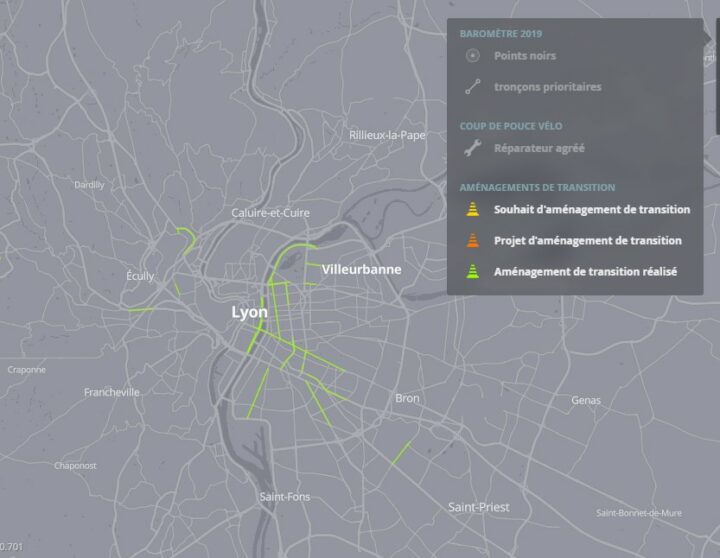
Task: Click the Saint-Fons map label
Action: [285, 497]
